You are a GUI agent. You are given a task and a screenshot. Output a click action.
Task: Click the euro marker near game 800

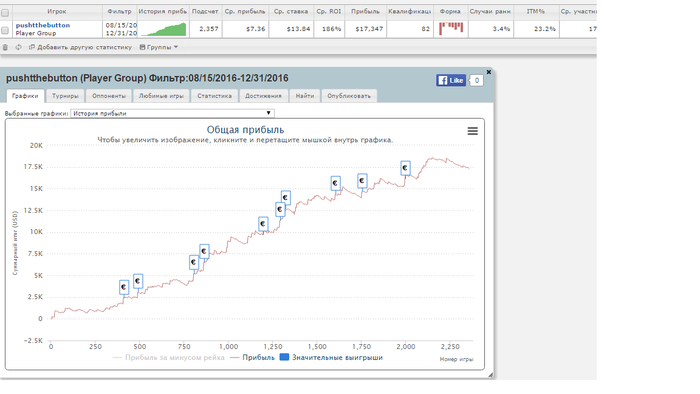tap(193, 262)
